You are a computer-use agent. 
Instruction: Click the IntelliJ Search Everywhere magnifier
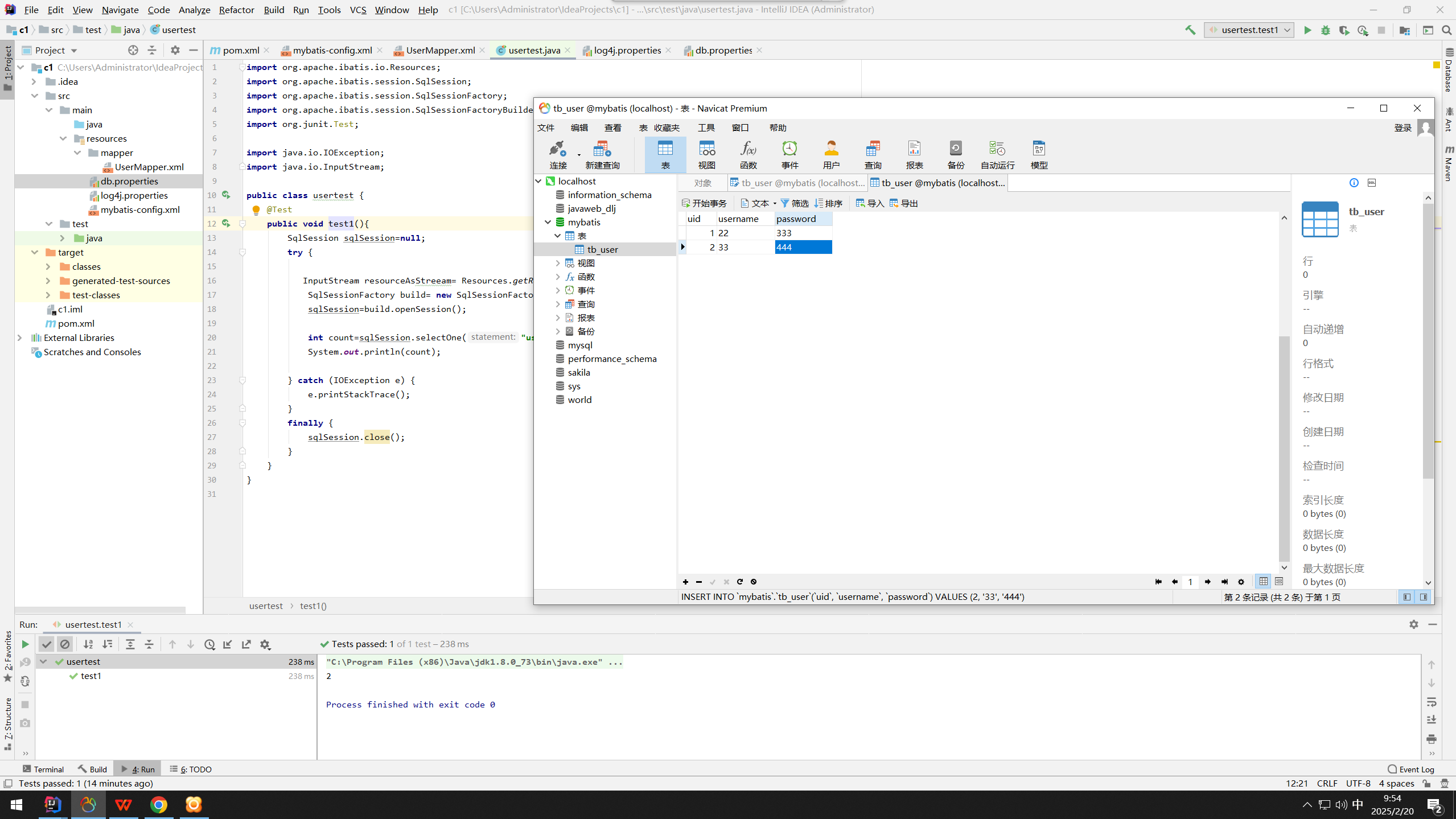pyautogui.click(x=1446, y=30)
